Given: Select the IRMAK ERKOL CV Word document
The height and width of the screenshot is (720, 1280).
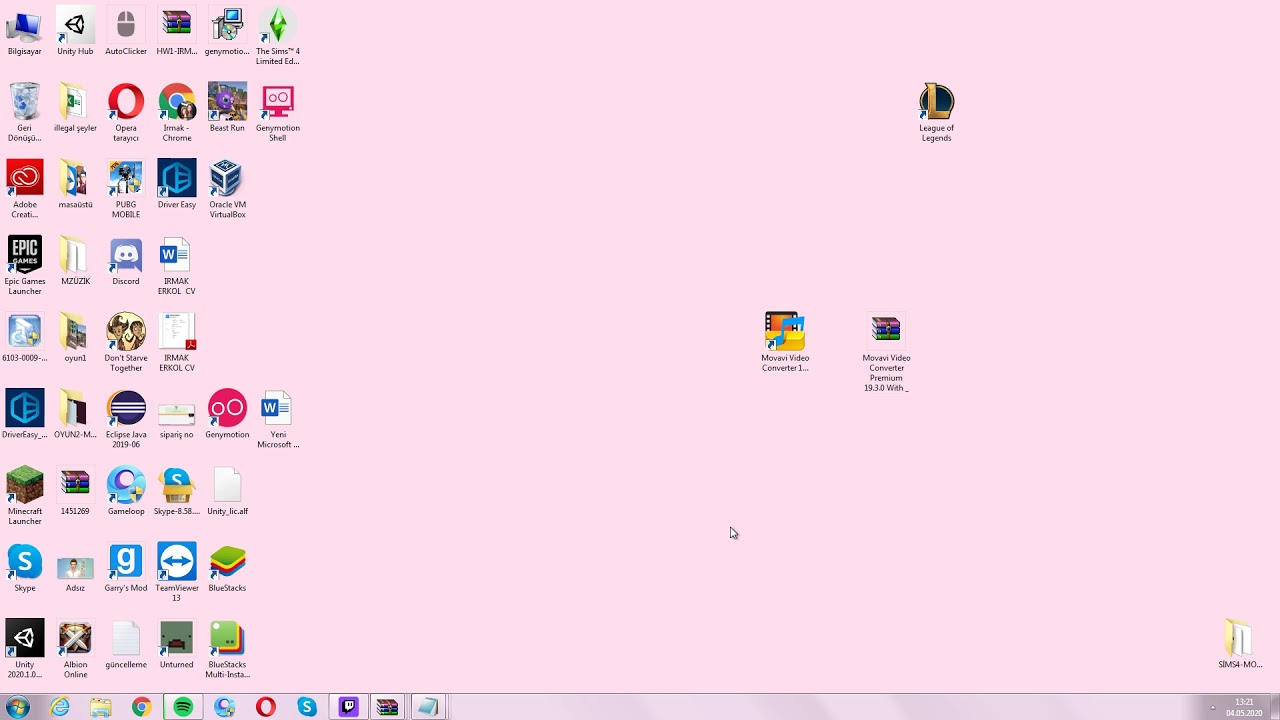Looking at the screenshot, I should 177,267.
